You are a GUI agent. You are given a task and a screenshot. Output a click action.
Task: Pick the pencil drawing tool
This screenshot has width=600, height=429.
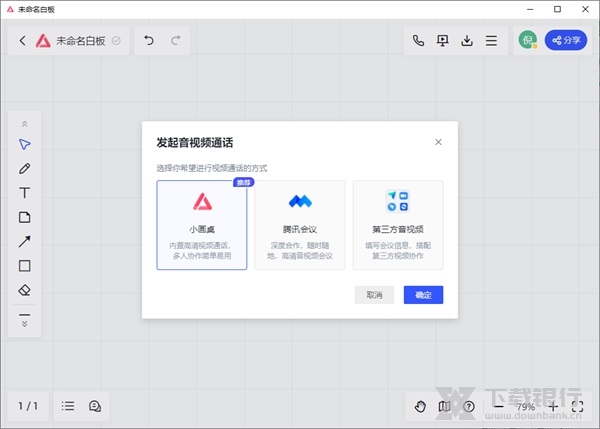[x=24, y=168]
